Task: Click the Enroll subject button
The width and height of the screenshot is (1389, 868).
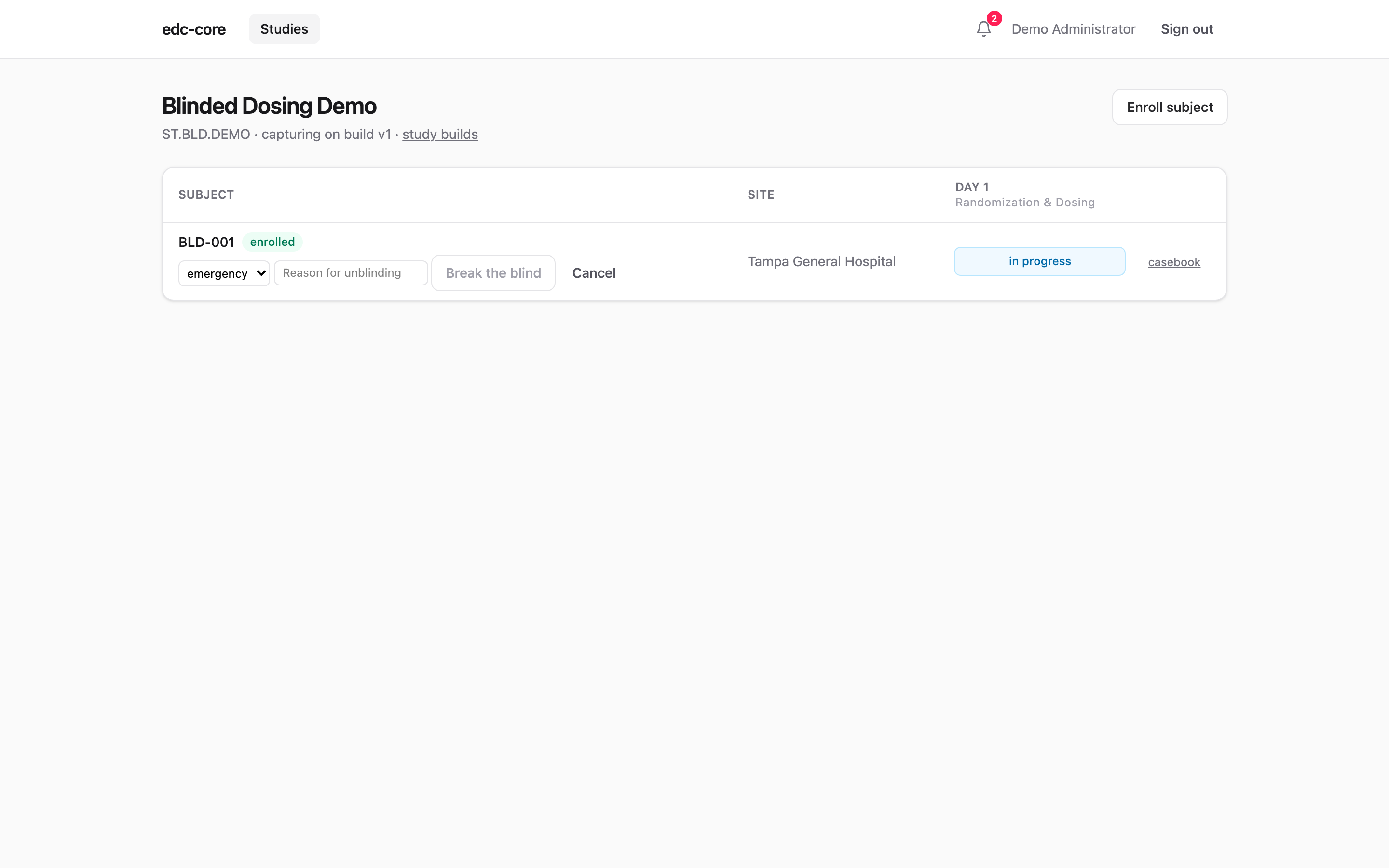Action: [1170, 107]
